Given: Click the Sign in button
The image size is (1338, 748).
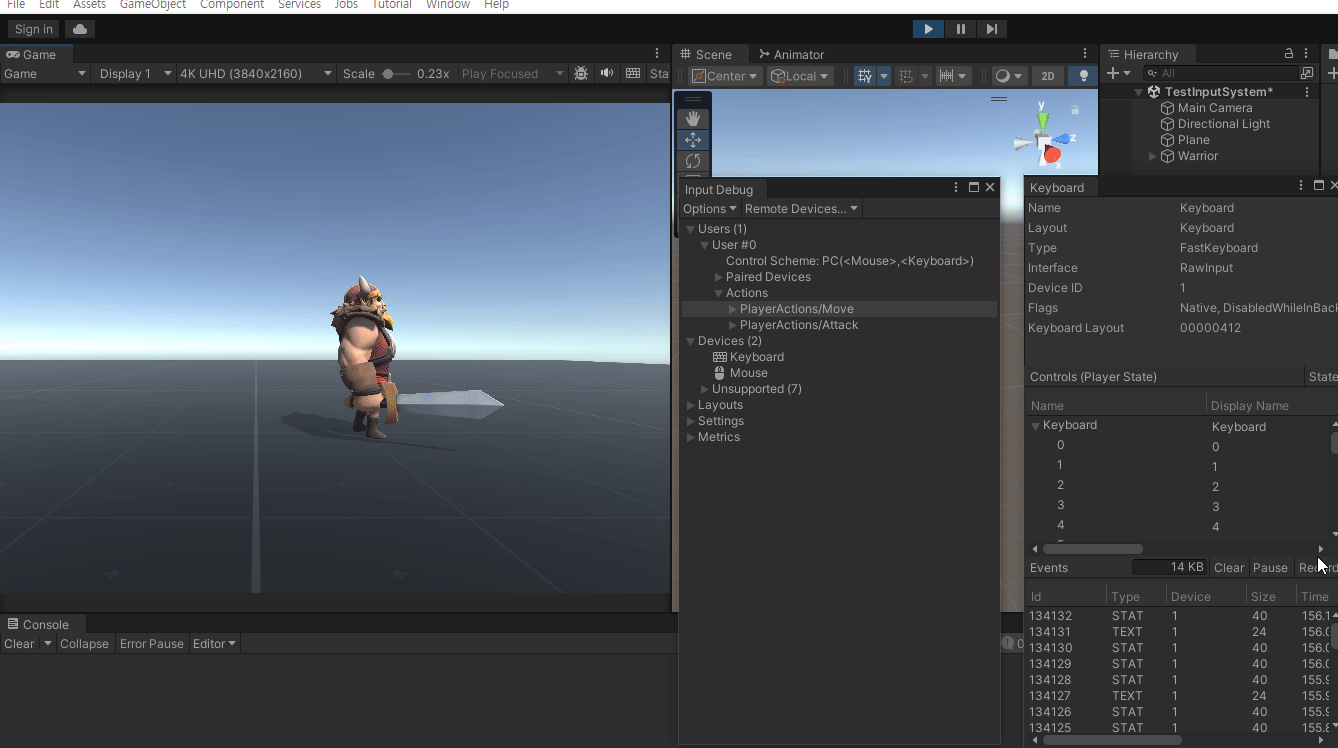Looking at the screenshot, I should point(34,29).
